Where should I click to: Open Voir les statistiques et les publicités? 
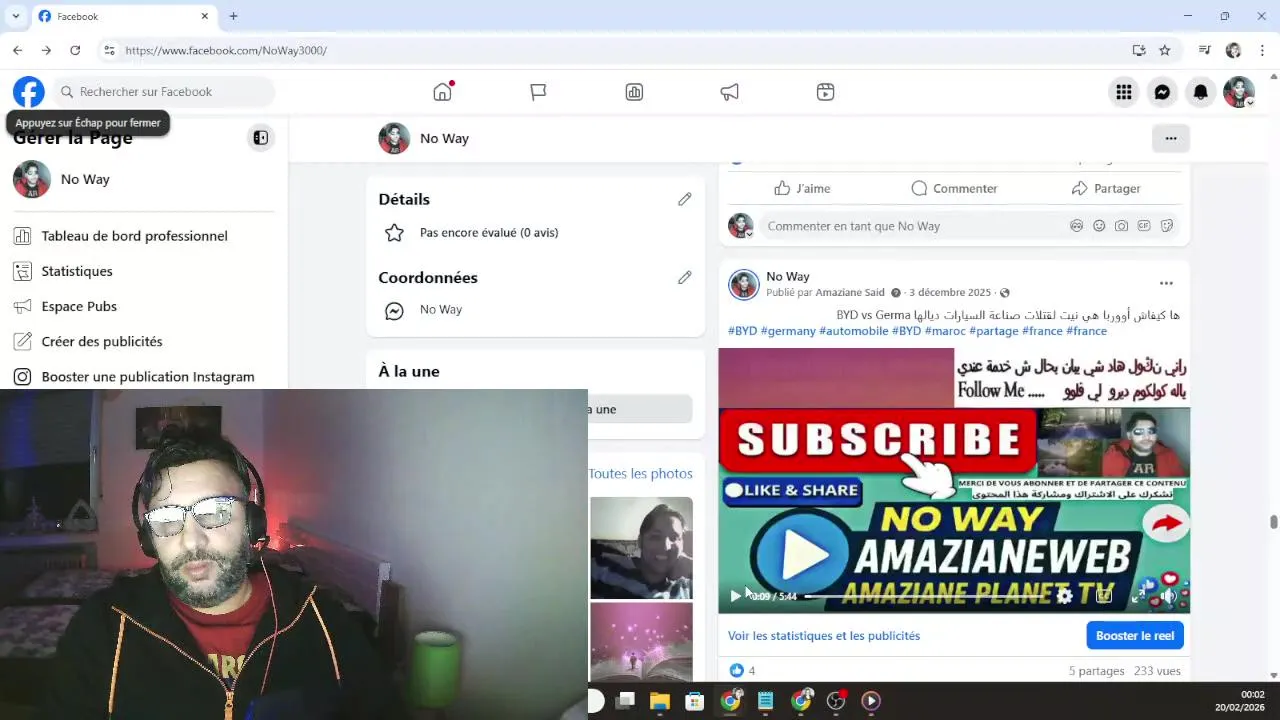pyautogui.click(x=824, y=636)
